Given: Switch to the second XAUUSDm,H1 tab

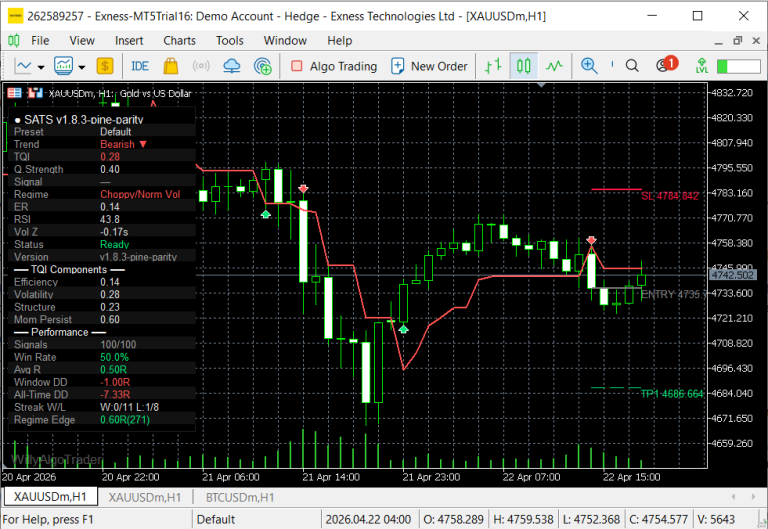Looking at the screenshot, I should [x=144, y=498].
